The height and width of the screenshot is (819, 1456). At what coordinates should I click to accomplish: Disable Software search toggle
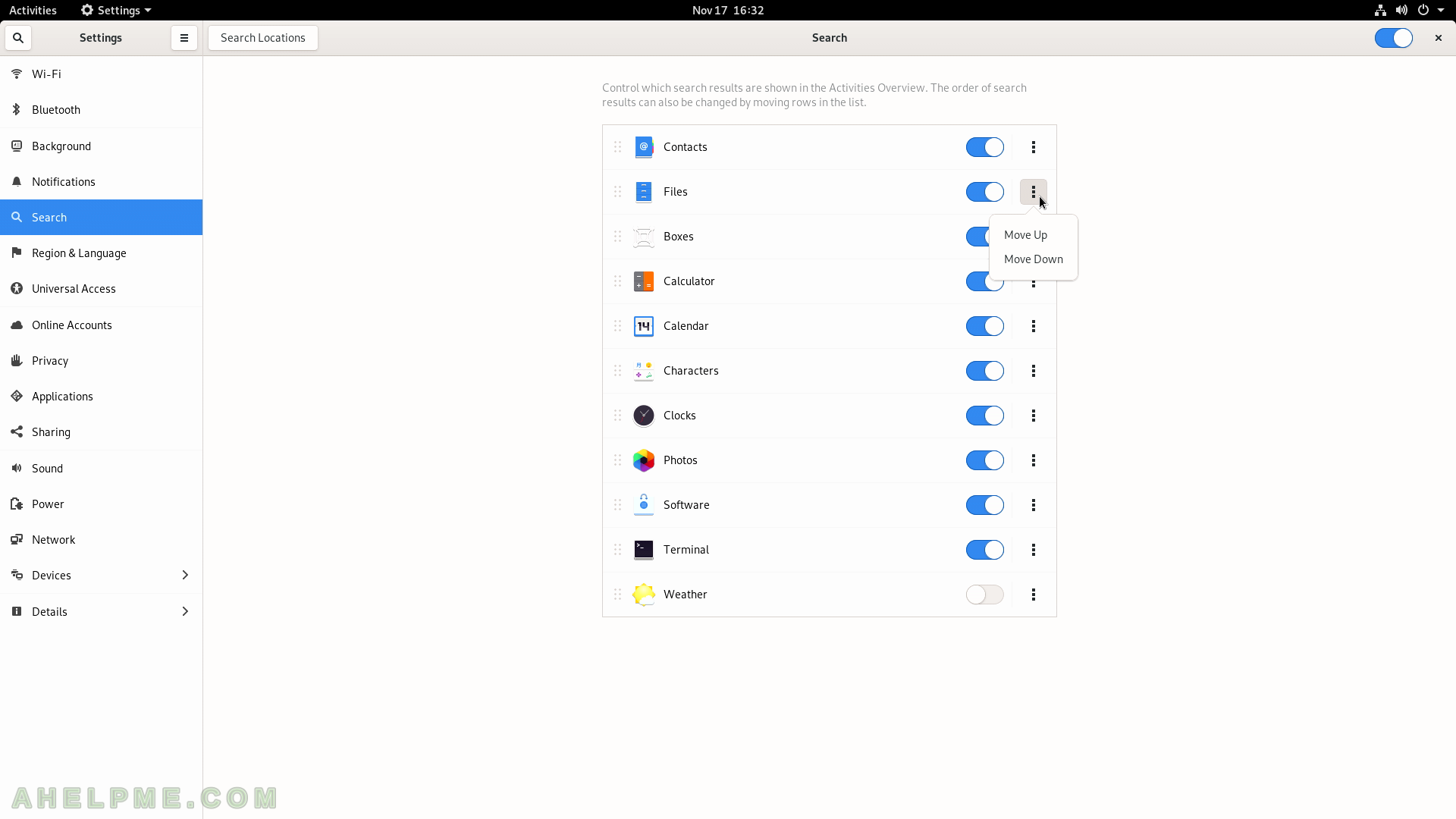pyautogui.click(x=985, y=505)
